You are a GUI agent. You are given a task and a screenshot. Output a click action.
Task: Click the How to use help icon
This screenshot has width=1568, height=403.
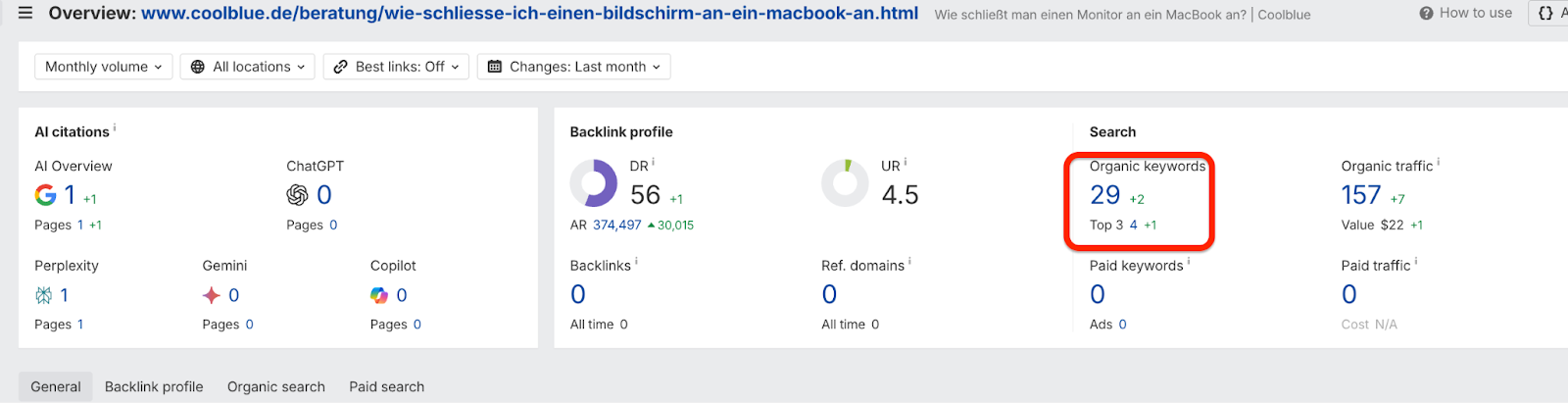pyautogui.click(x=1427, y=13)
